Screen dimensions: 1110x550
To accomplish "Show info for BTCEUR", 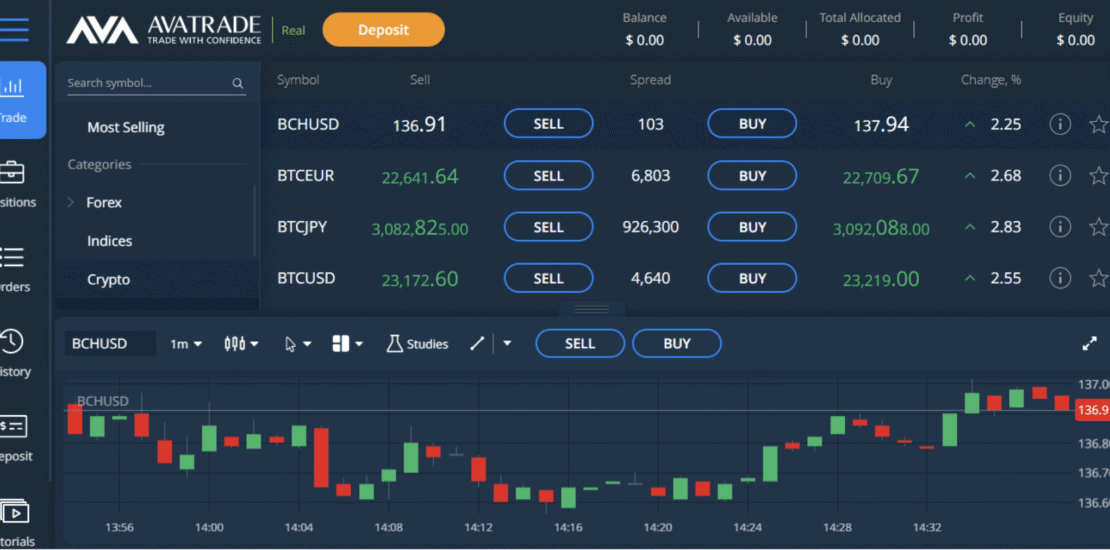I will point(1060,176).
